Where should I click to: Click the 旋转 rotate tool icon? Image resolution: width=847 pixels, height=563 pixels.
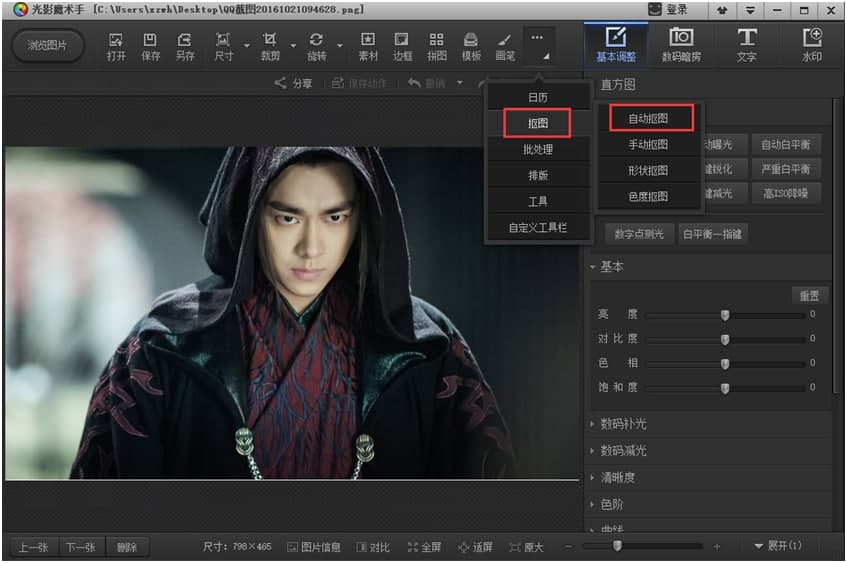tap(317, 46)
